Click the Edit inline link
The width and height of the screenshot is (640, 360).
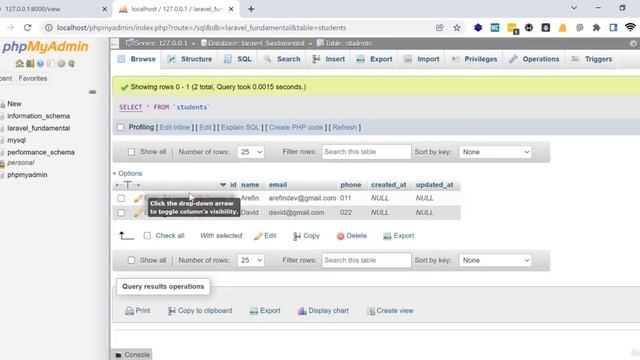tap(175, 127)
